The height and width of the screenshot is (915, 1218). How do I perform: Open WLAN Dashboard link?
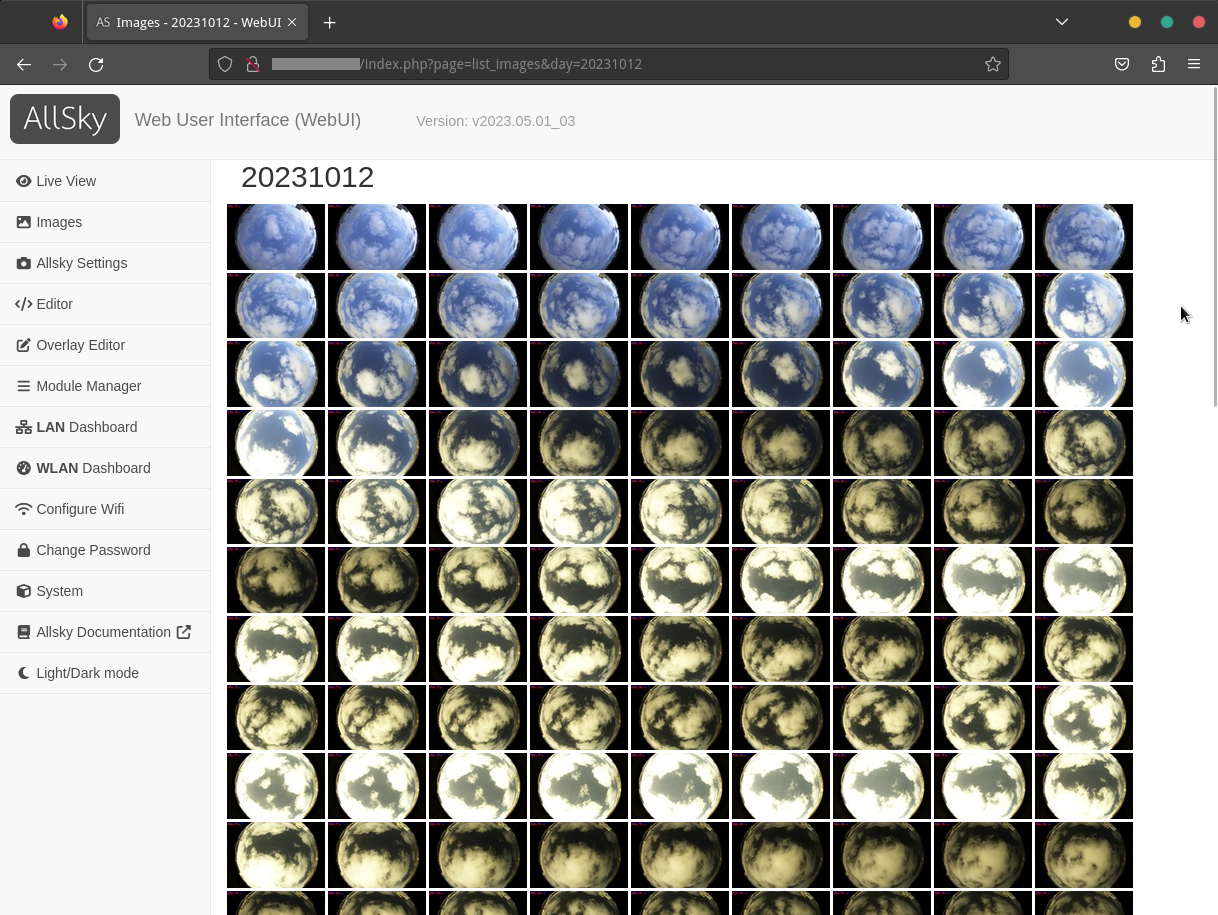coord(105,468)
